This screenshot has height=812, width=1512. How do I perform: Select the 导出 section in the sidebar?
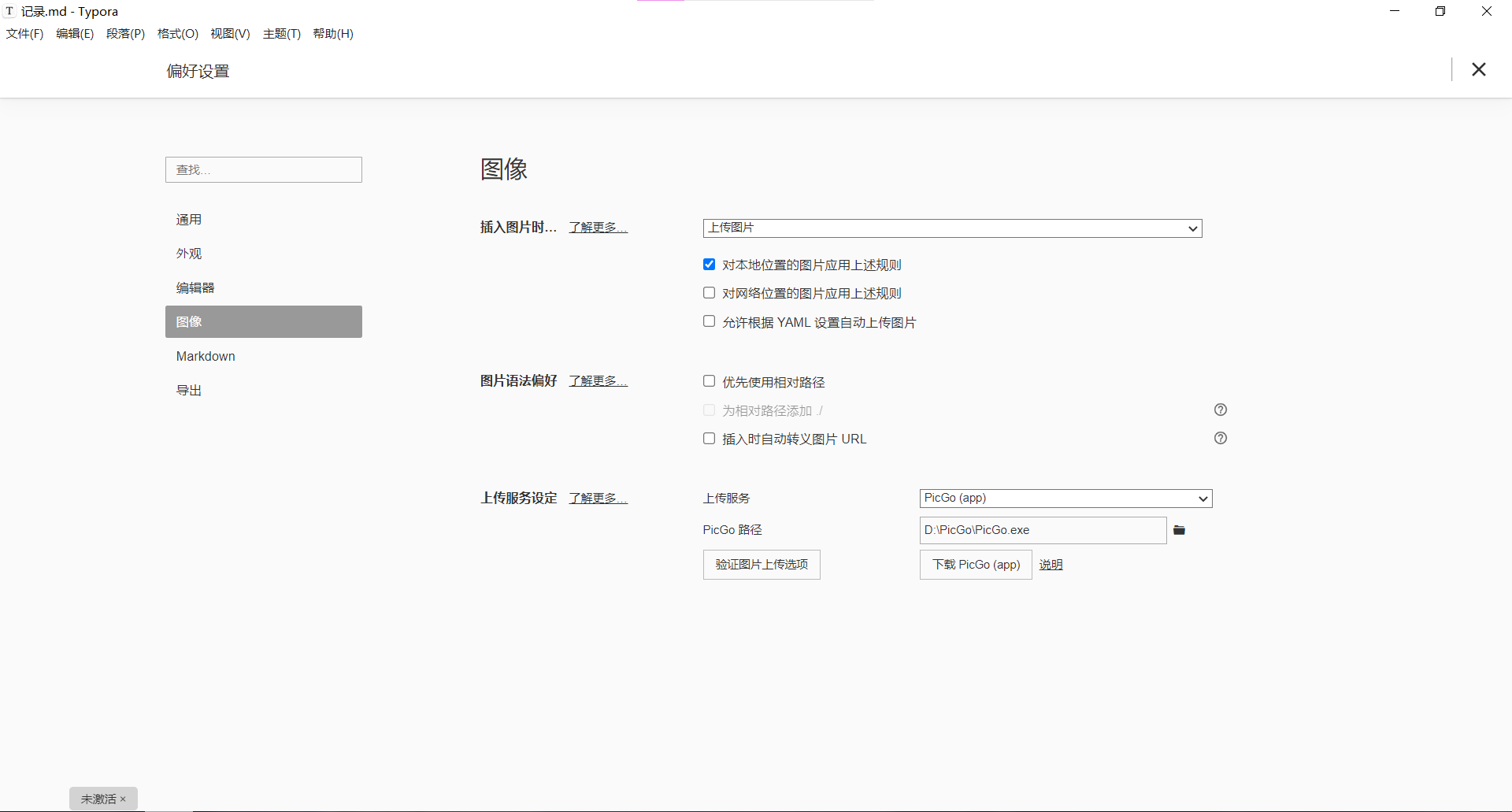pyautogui.click(x=189, y=390)
